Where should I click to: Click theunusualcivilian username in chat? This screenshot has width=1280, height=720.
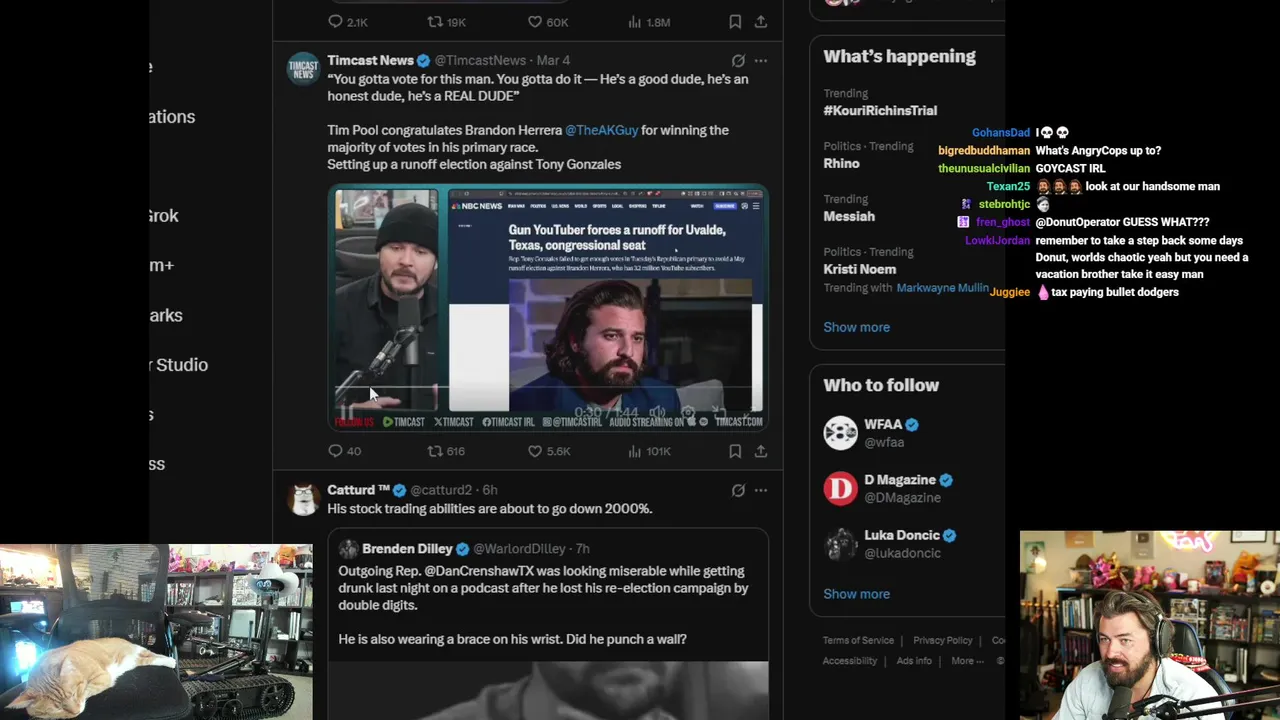click(x=984, y=169)
